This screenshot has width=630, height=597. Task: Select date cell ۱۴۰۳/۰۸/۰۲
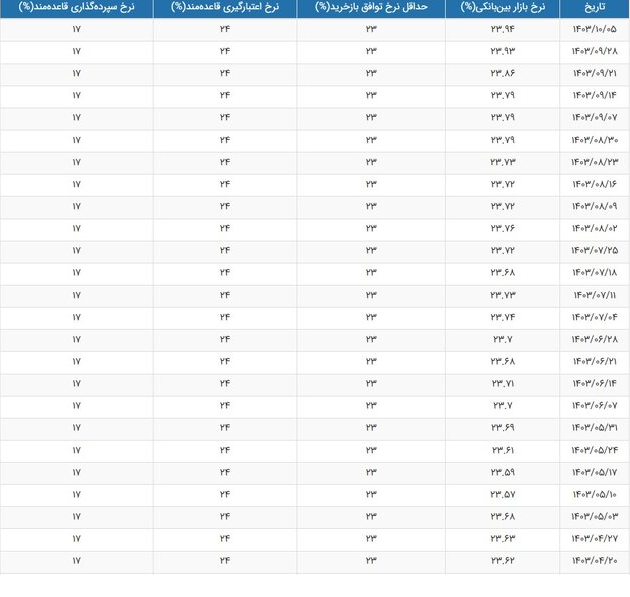pyautogui.click(x=594, y=228)
